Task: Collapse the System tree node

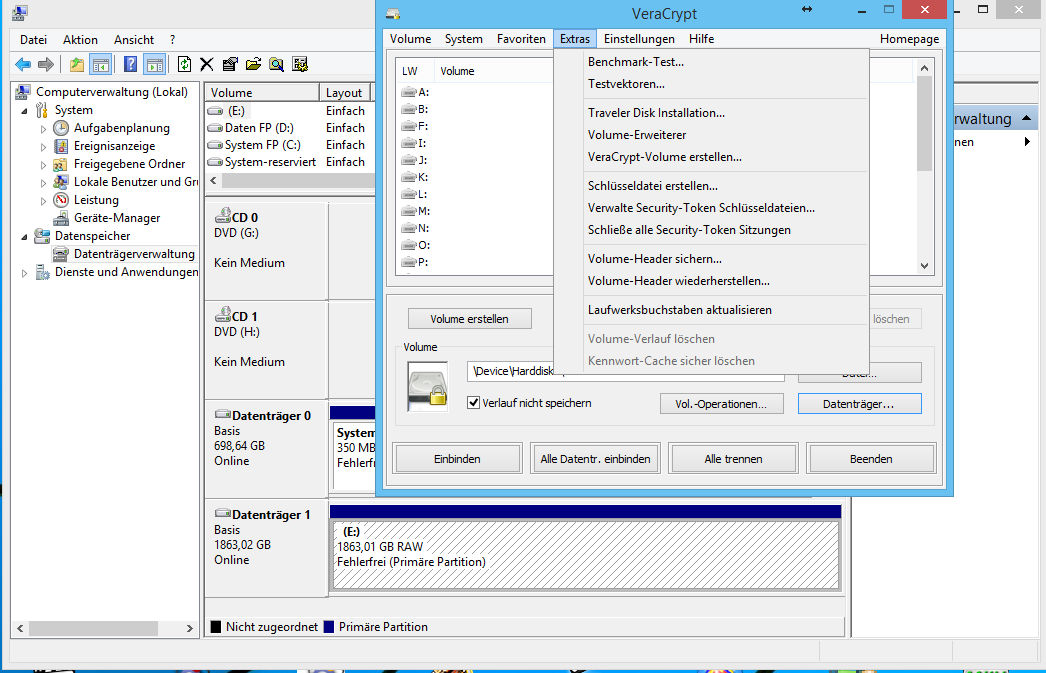Action: coord(25,111)
